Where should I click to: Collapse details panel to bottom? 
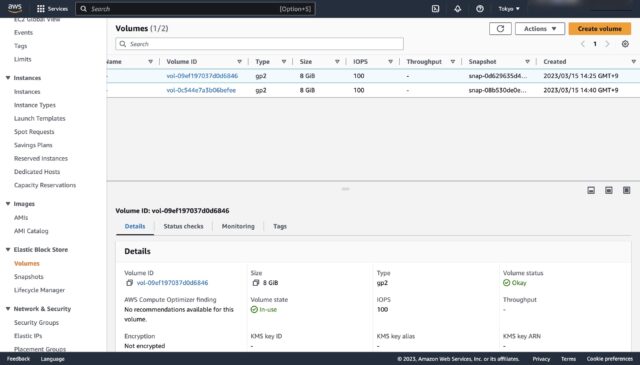tap(591, 190)
